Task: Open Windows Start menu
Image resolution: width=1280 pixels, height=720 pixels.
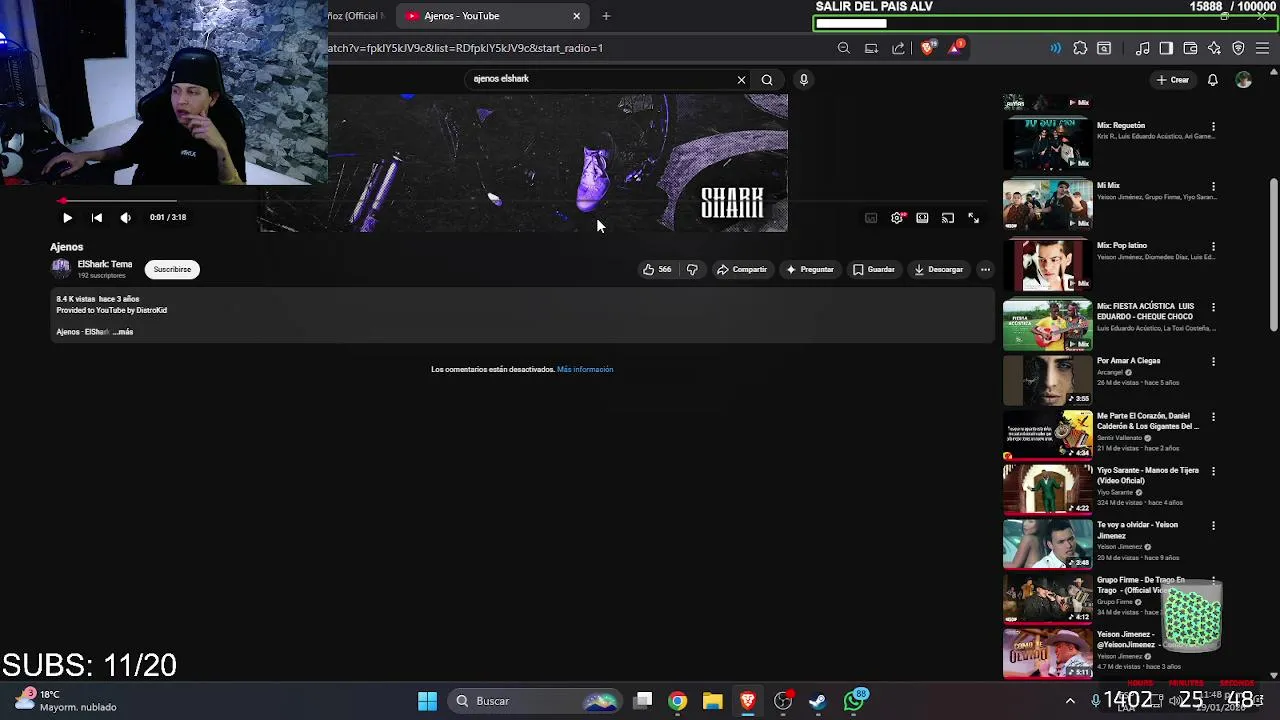Action: coord(427,701)
